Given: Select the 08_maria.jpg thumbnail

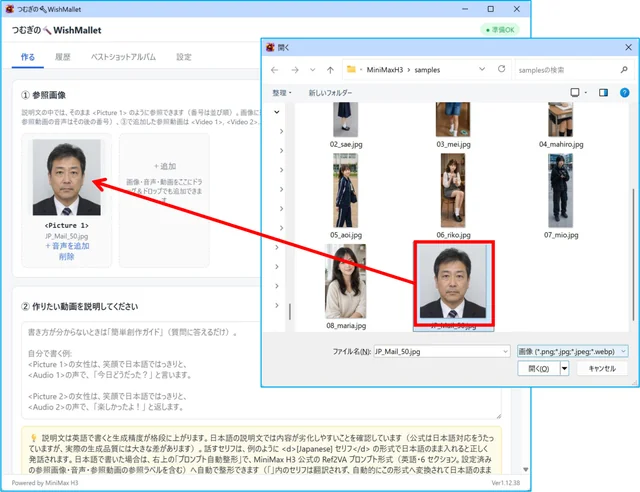Looking at the screenshot, I should (345, 281).
